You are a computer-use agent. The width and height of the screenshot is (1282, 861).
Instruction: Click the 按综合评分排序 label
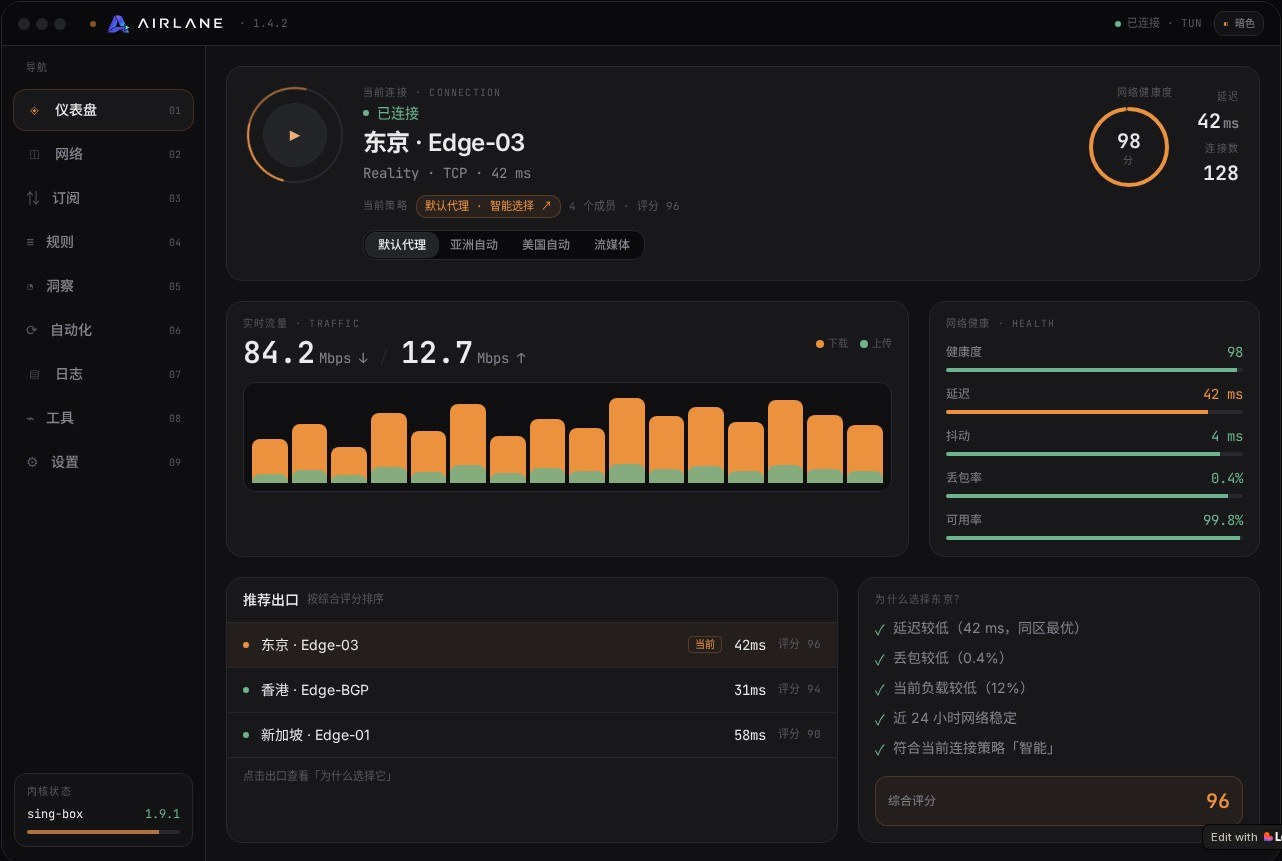(345, 599)
